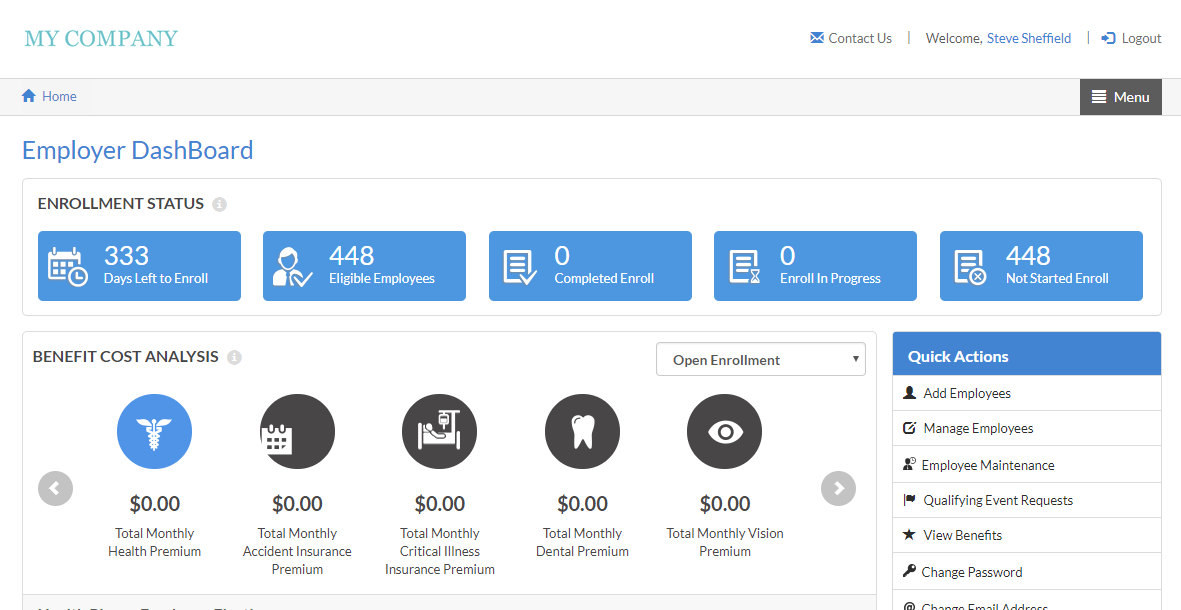1181x610 pixels.
Task: Click the right carousel arrow
Action: tap(838, 488)
